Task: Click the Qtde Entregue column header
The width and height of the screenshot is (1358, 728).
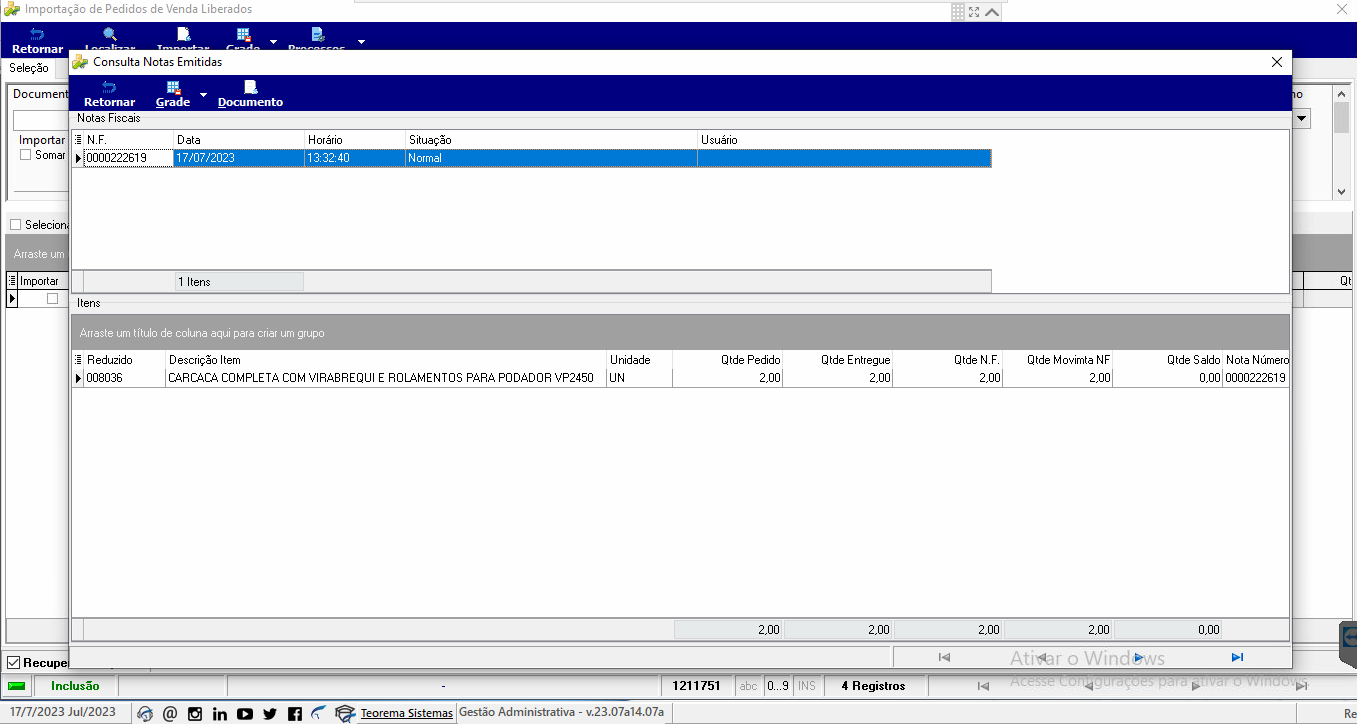Action: tap(838, 360)
